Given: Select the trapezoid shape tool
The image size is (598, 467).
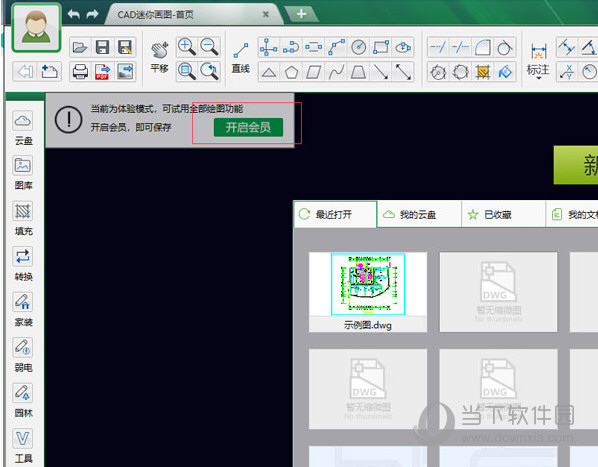Looking at the screenshot, I should [x=358, y=72].
